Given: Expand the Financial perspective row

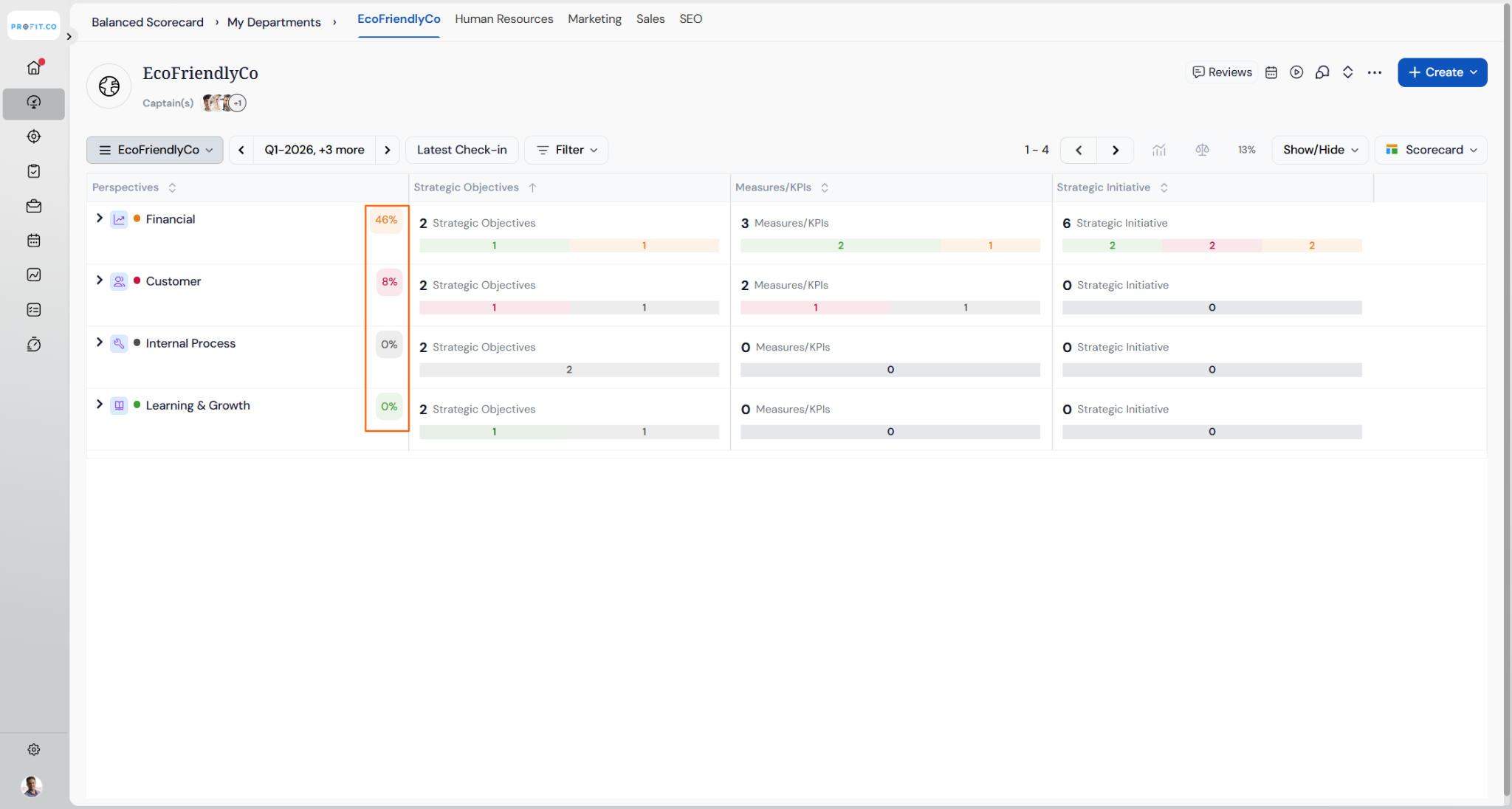Looking at the screenshot, I should (100, 218).
